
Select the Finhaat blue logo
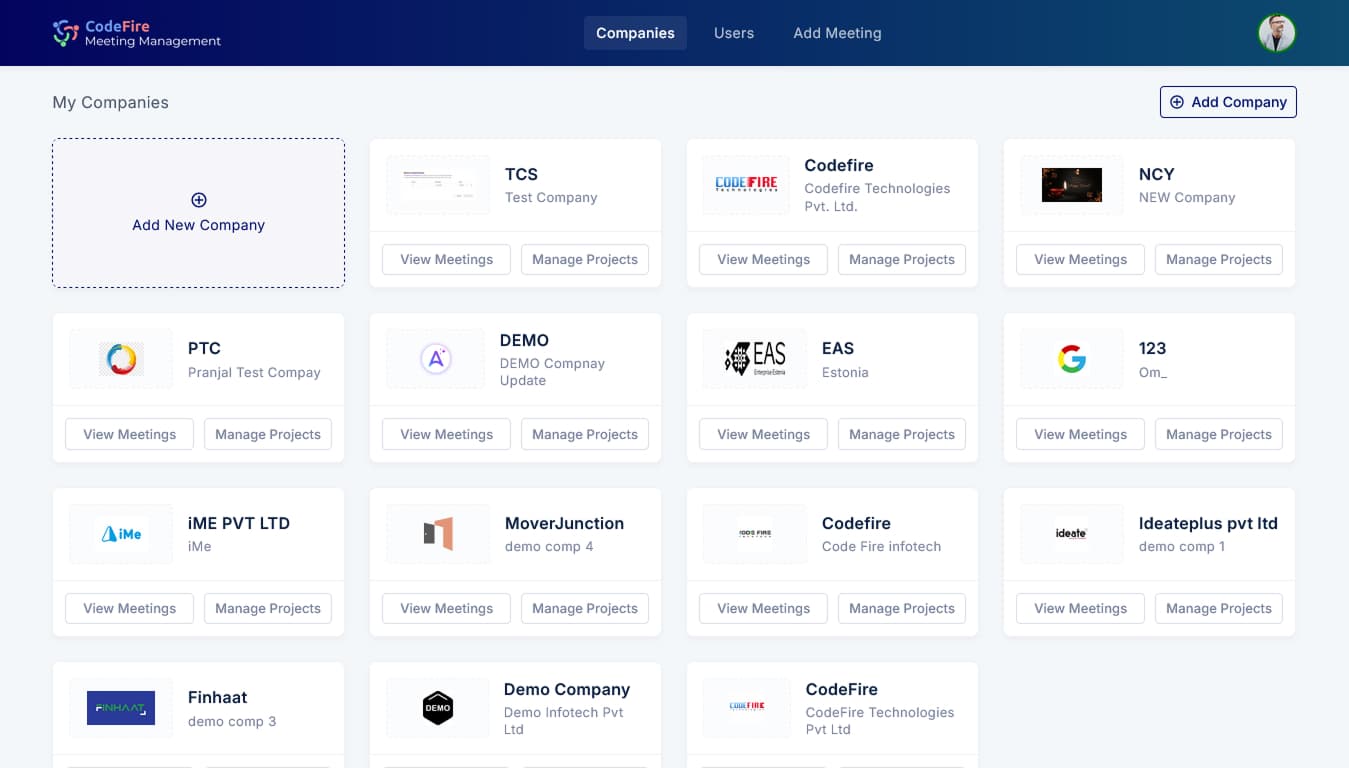pyautogui.click(x=121, y=708)
